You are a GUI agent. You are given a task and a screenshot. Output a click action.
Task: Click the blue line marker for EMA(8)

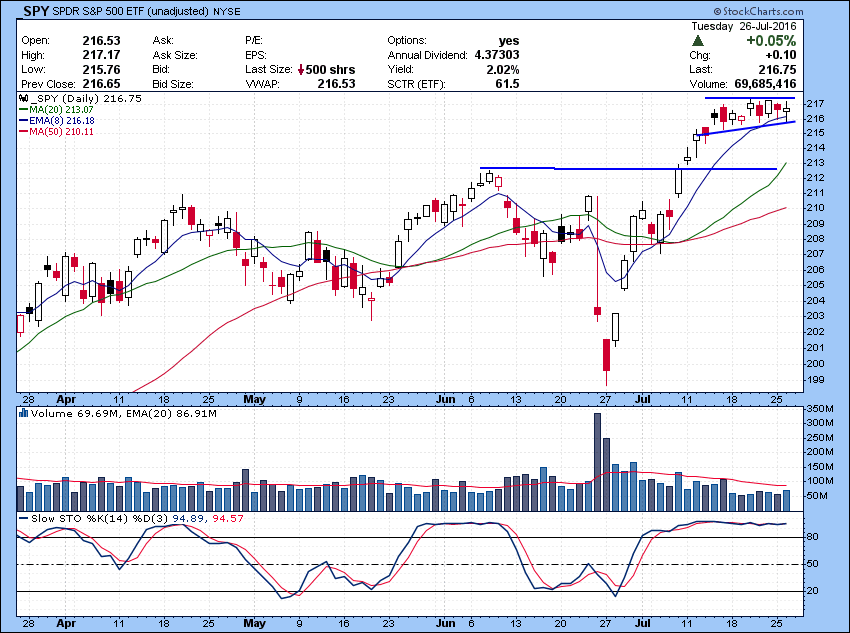pos(23,121)
